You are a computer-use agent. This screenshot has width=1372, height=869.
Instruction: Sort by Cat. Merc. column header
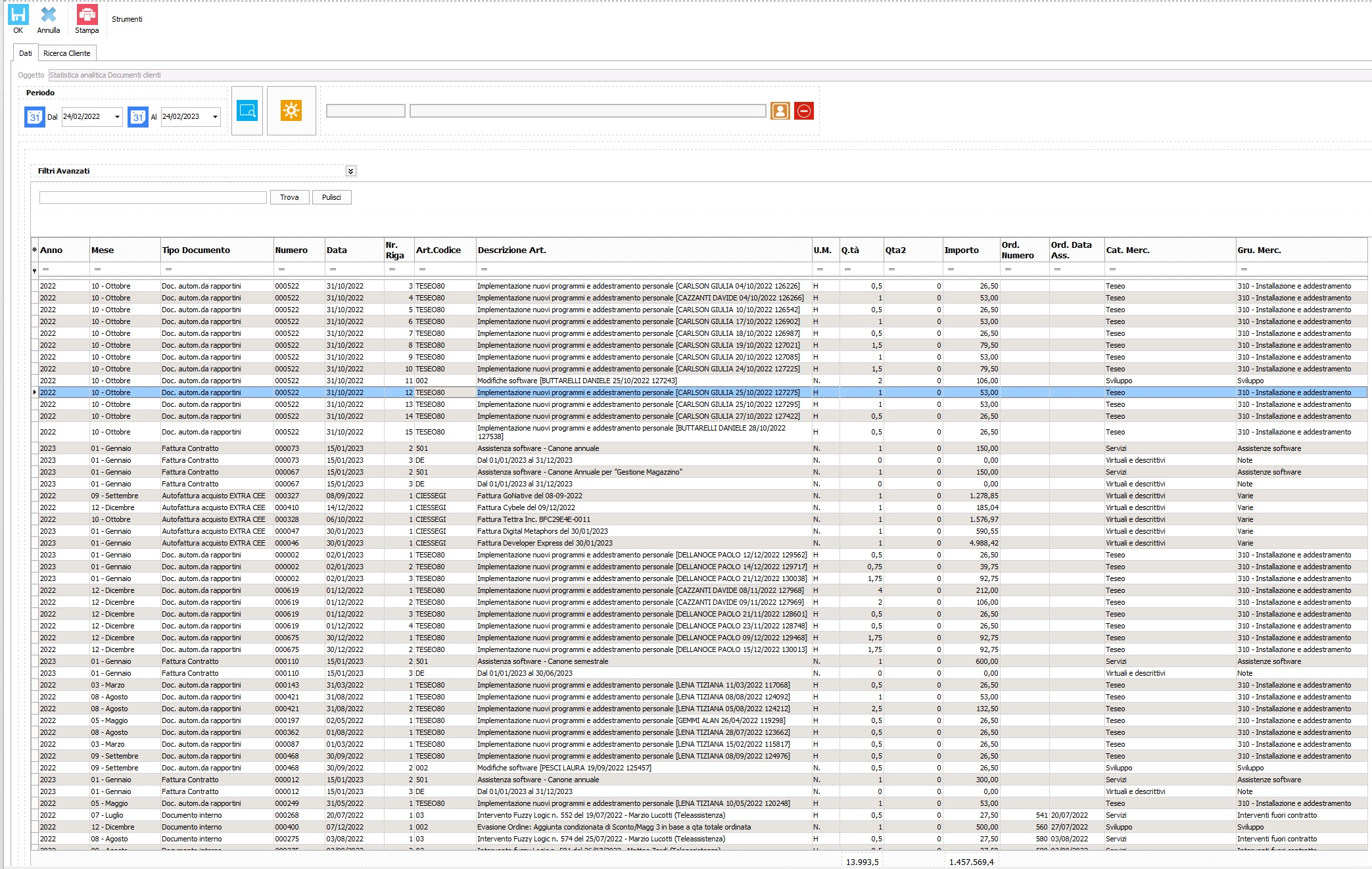1170,250
